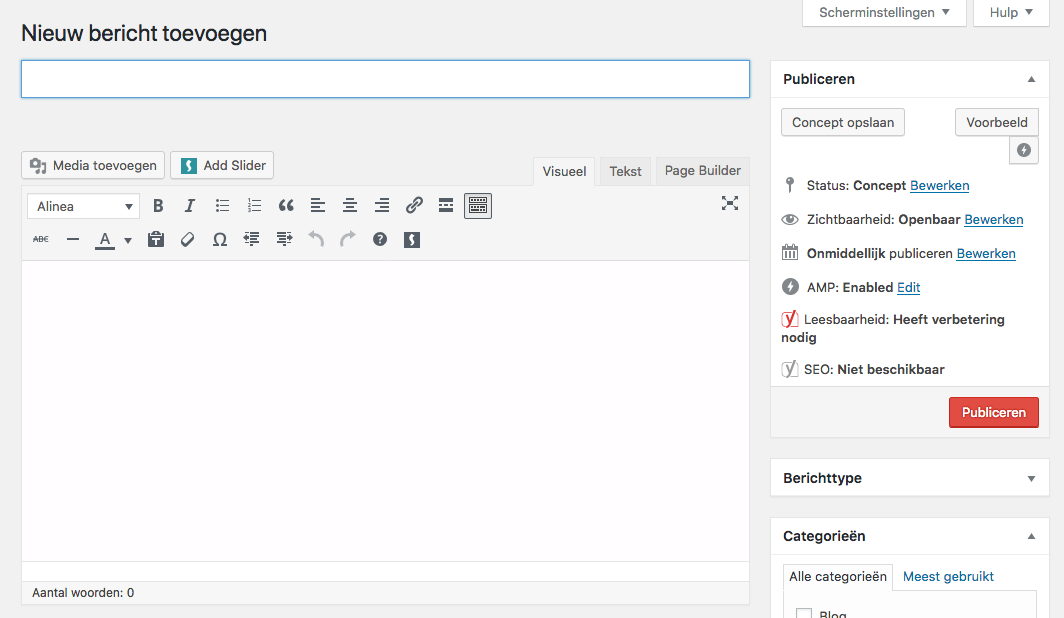Image resolution: width=1064 pixels, height=618 pixels.
Task: Toggle paste as text mode
Action: (x=156, y=240)
